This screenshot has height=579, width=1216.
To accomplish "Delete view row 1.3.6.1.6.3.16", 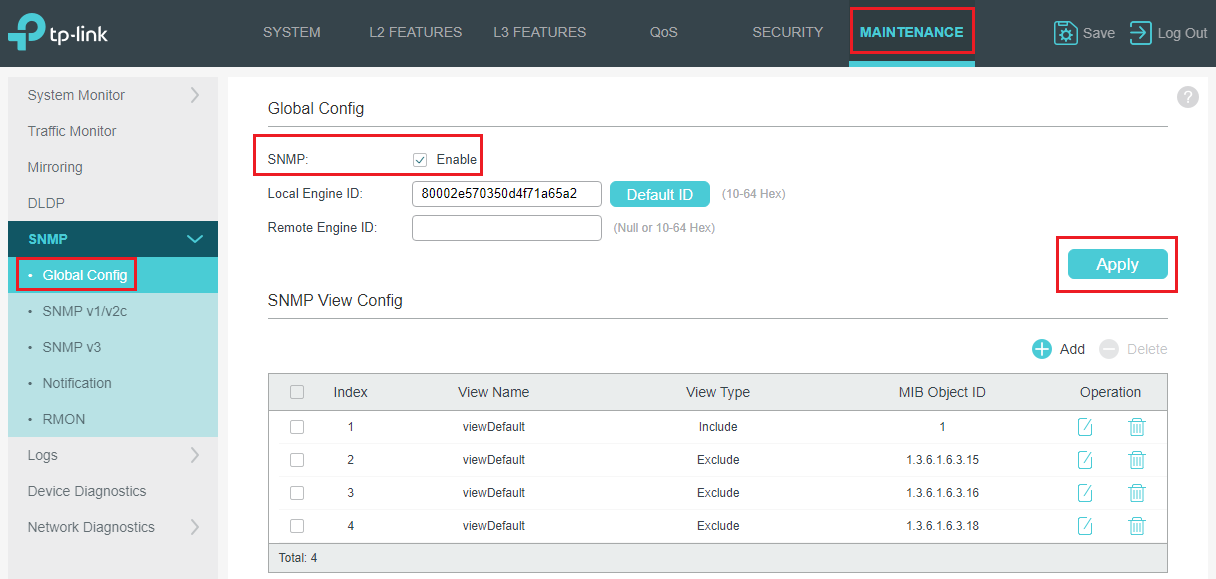I will 1137,493.
